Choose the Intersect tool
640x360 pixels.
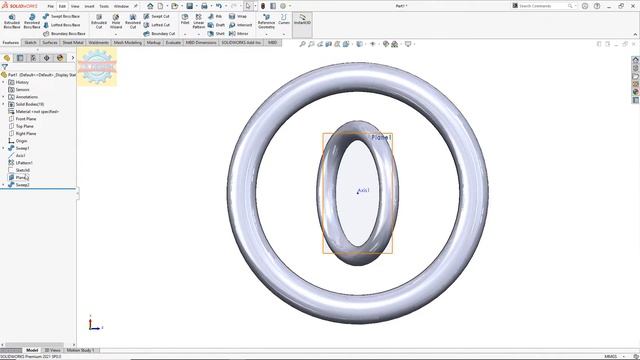click(x=239, y=25)
